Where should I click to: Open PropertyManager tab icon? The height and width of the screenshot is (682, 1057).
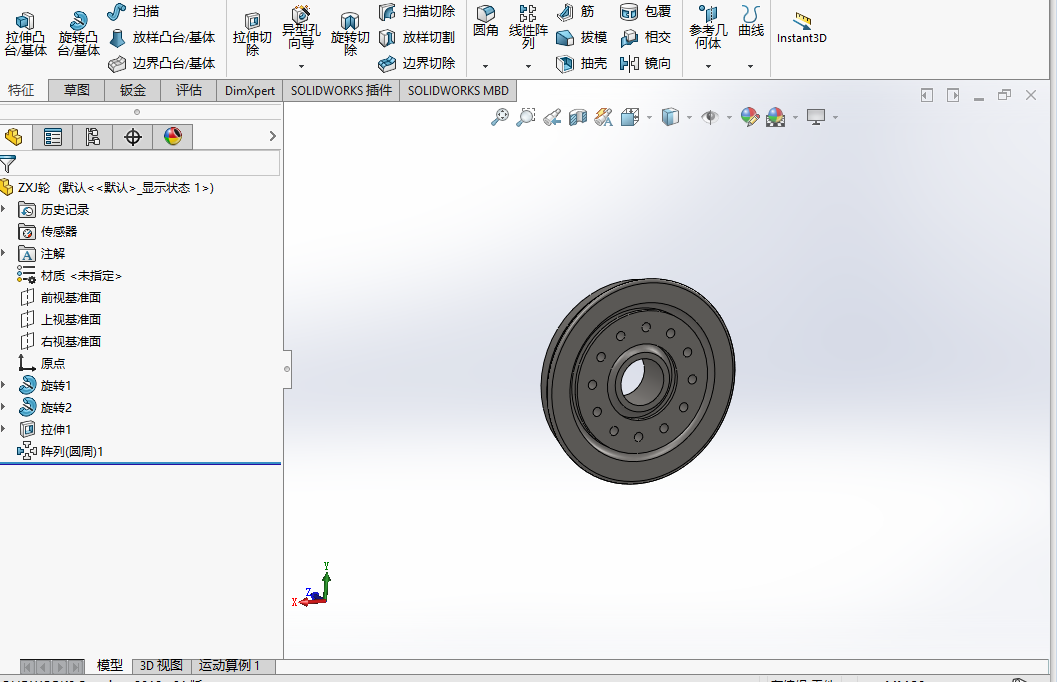click(x=53, y=137)
